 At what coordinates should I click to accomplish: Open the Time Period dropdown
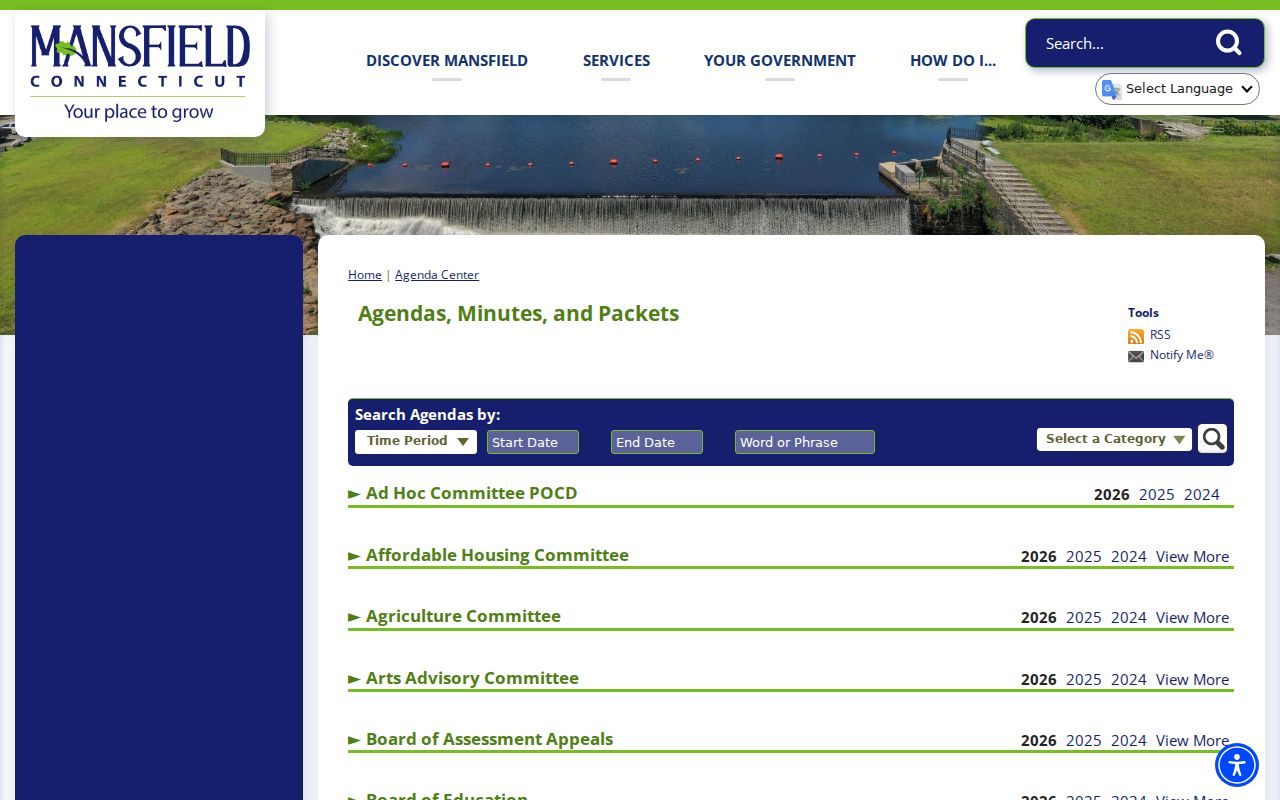[x=416, y=441]
